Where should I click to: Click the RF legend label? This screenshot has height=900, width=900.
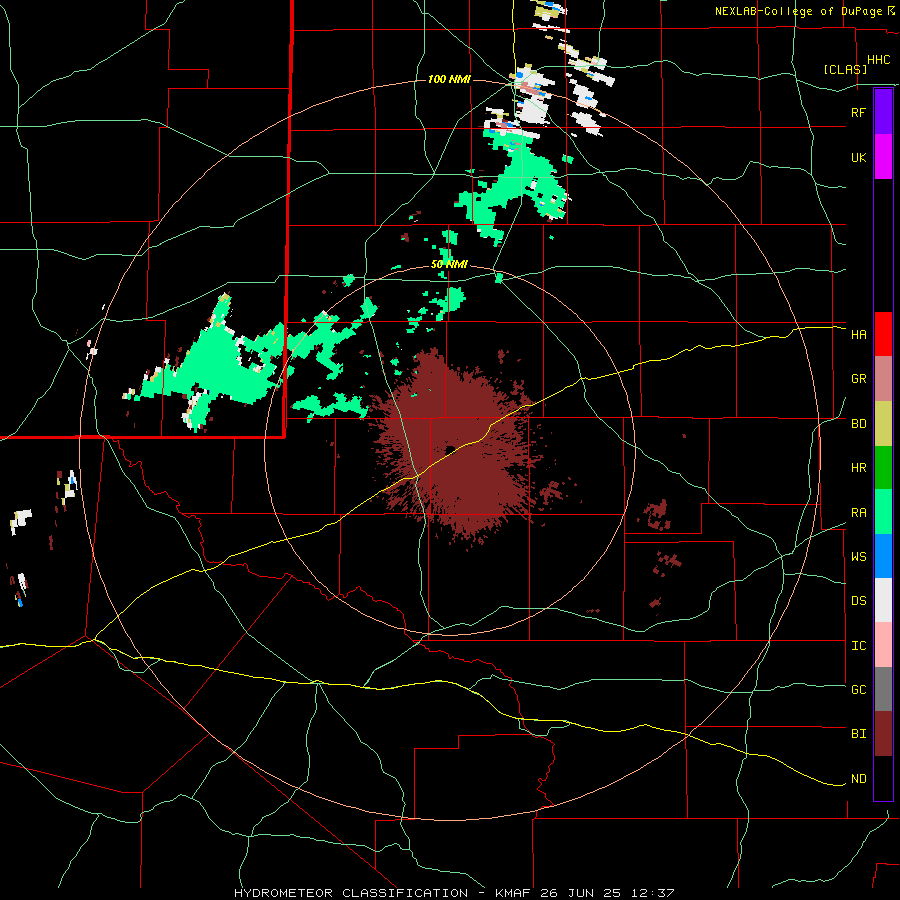[x=858, y=112]
